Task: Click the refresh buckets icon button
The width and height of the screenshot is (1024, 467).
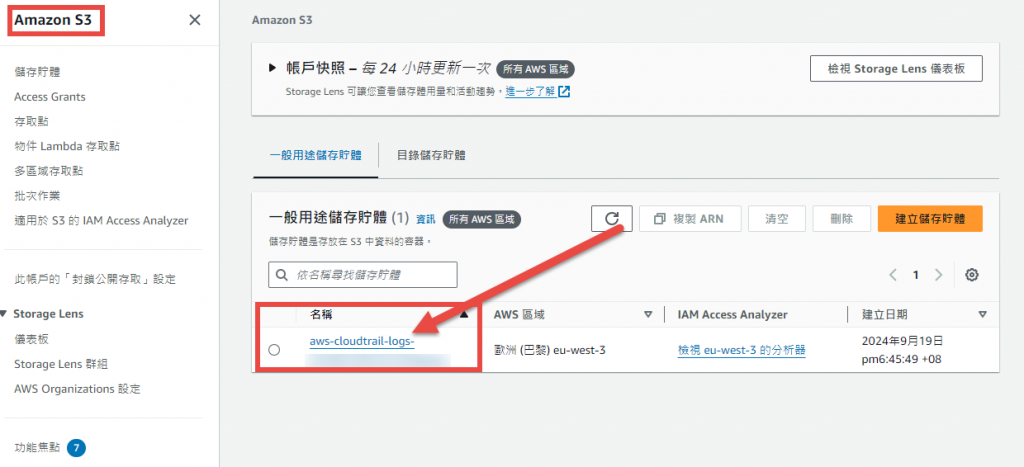Action: coord(612,219)
